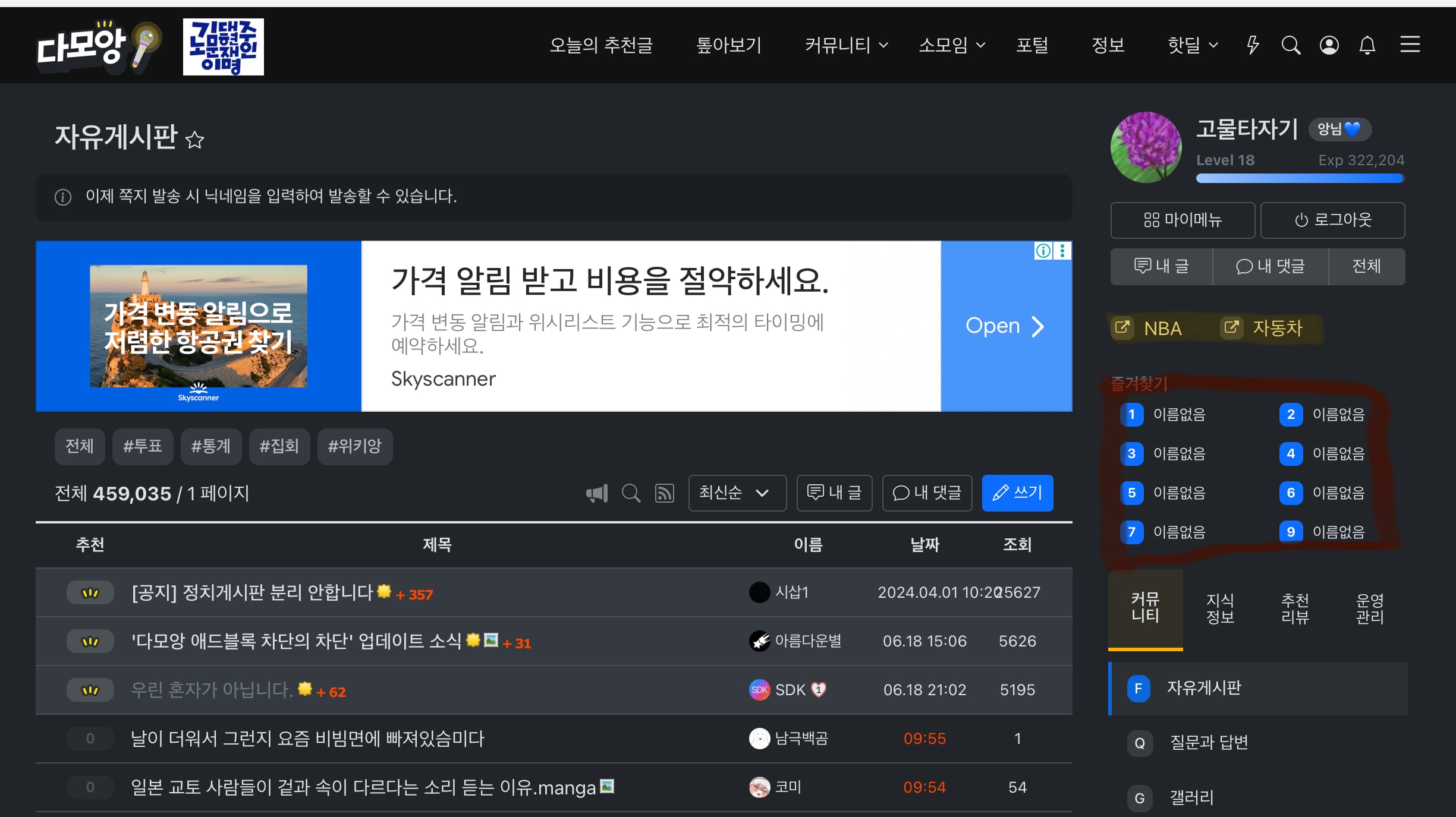
Task: Expand the 핫딜 dropdown menu
Action: pos(1193,45)
